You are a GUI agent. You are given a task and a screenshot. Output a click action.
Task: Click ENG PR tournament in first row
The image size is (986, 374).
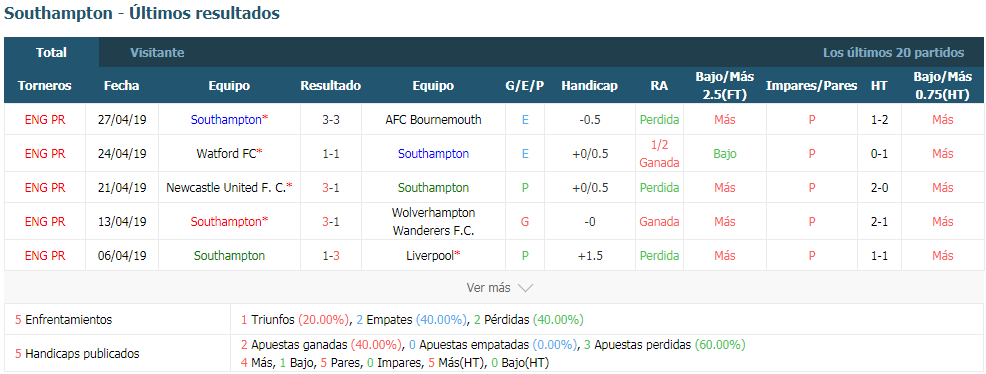click(45, 119)
